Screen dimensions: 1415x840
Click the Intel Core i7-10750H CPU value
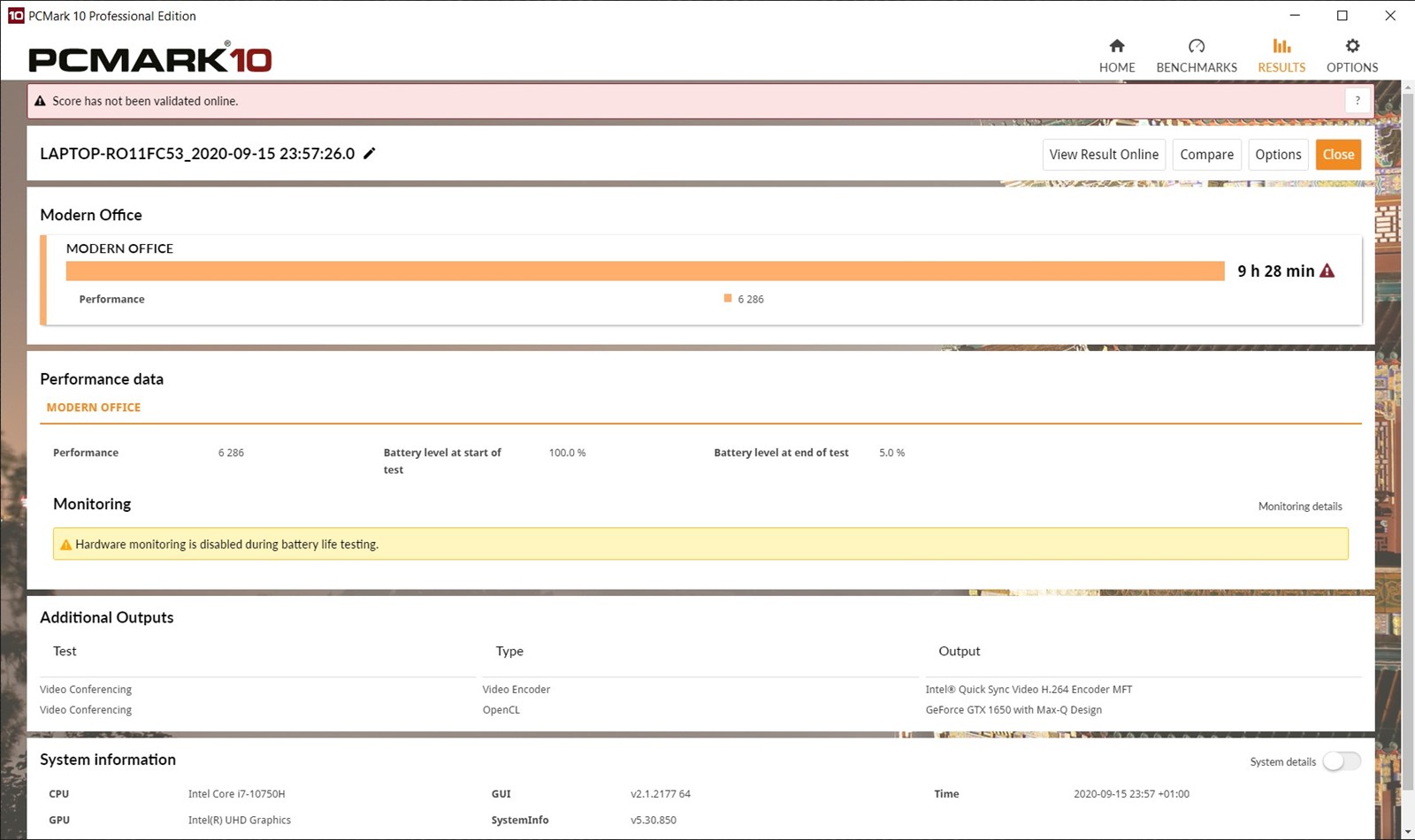[236, 794]
